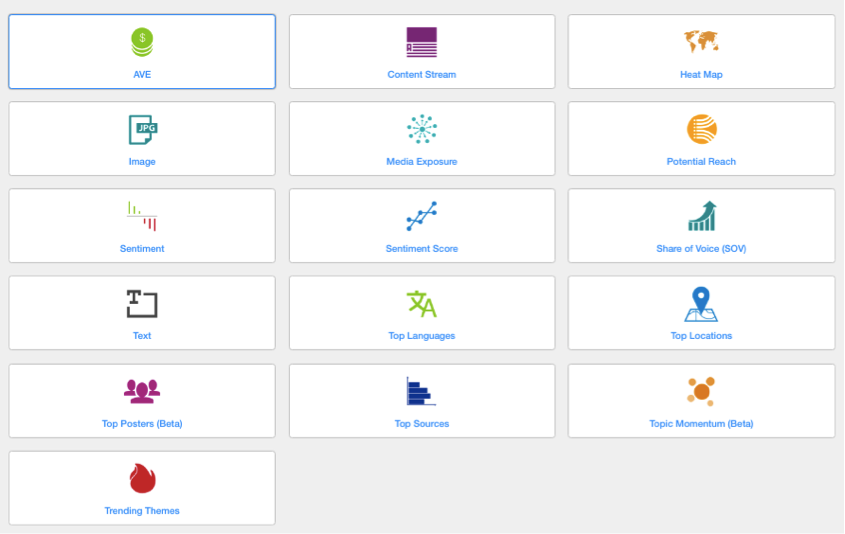The image size is (845, 534).
Task: Click the green AVE coin stack icon
Action: (x=142, y=42)
